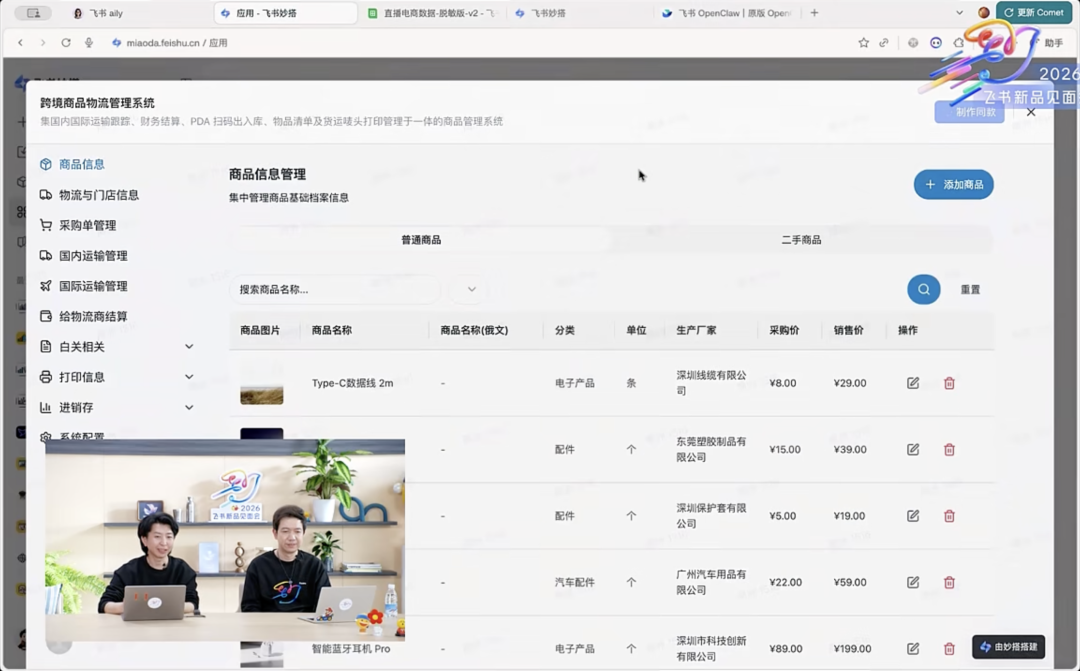Viewport: 1080px width, 671px height.
Task: Reload the page in browser toolbar
Action: click(x=66, y=43)
